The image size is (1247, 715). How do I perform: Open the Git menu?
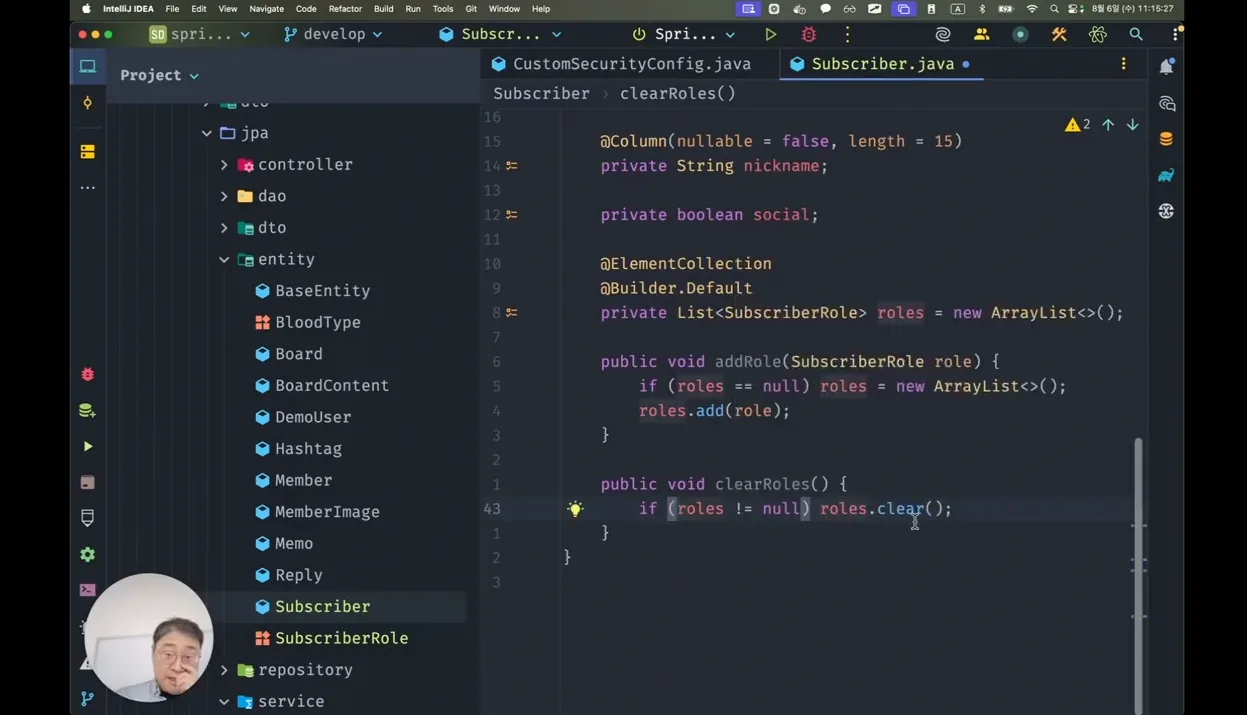click(471, 9)
